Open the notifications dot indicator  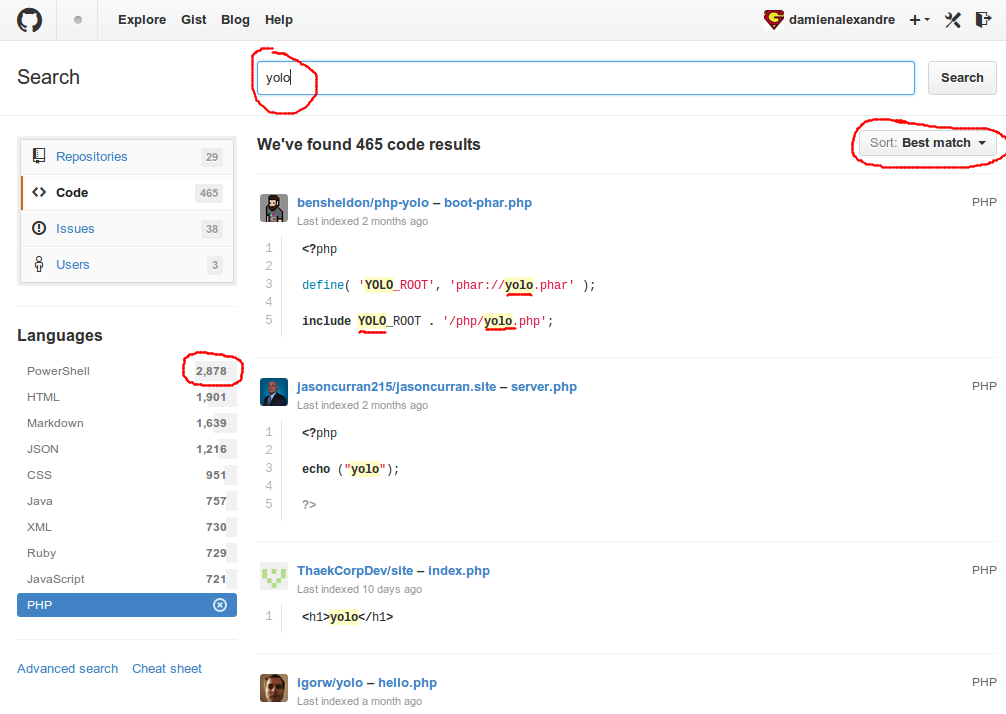[x=78, y=20]
